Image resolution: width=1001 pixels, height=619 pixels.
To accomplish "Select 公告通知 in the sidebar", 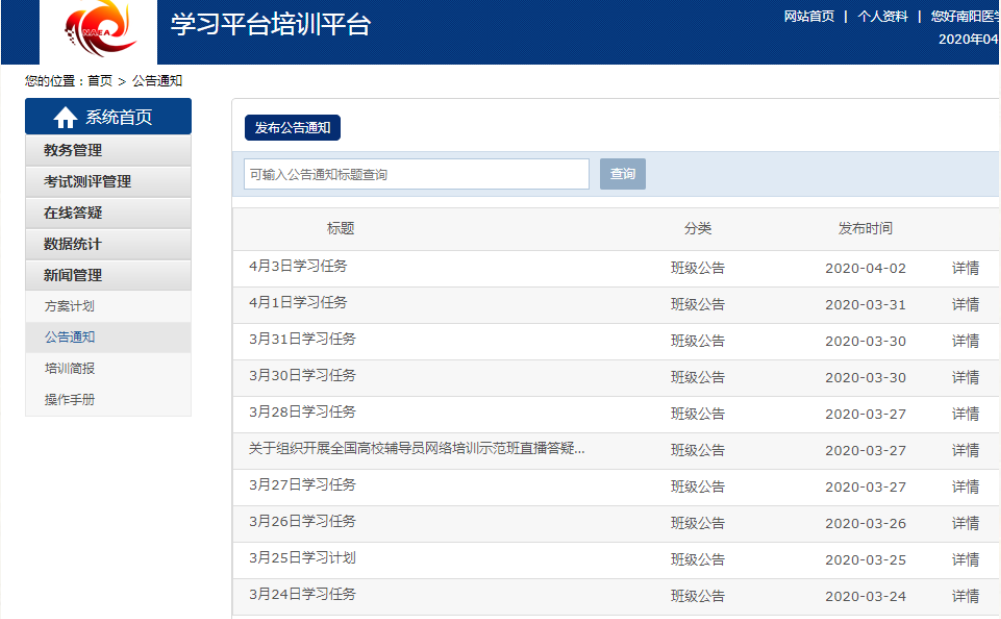I will coord(69,337).
